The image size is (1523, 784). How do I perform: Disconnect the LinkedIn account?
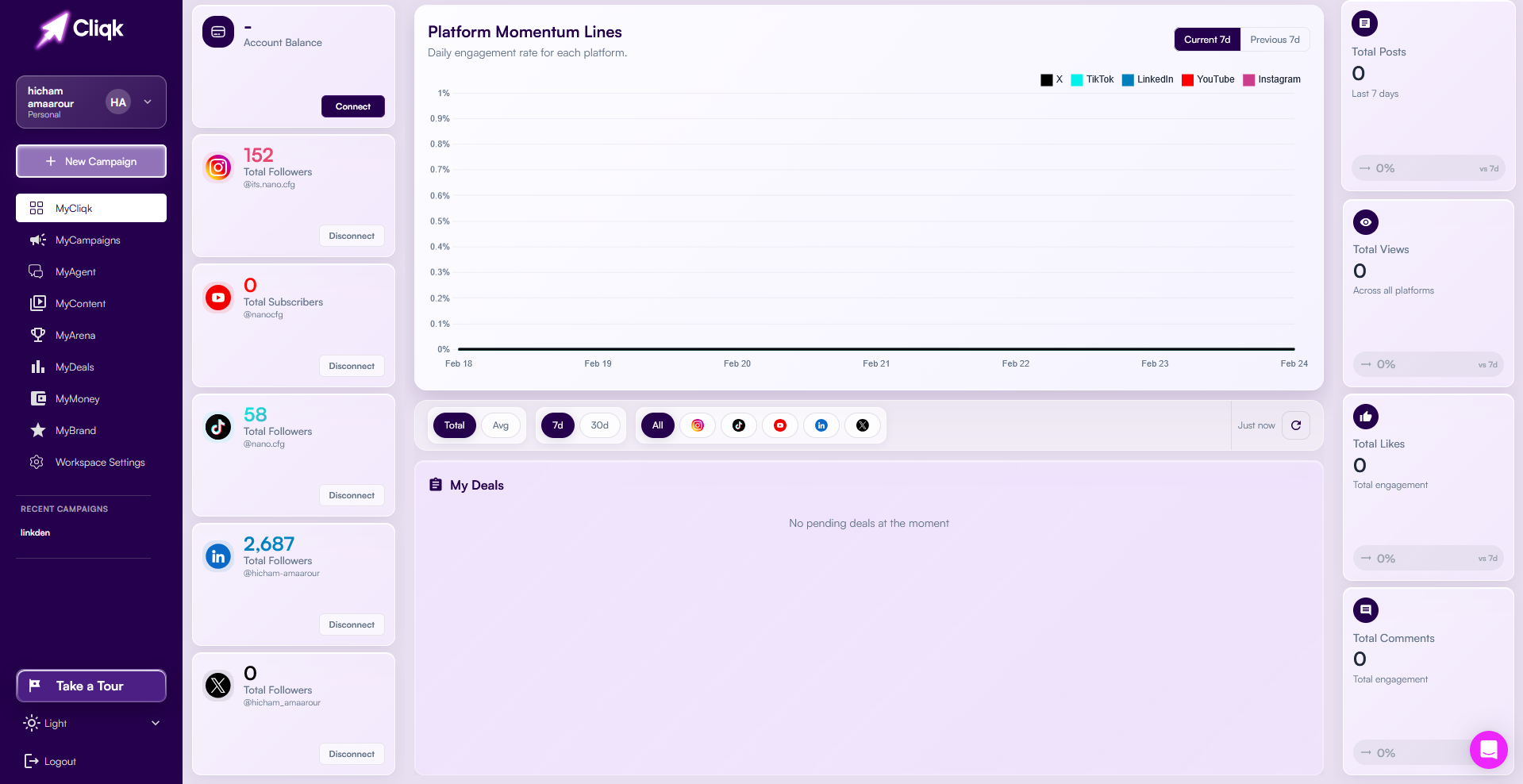pos(352,625)
